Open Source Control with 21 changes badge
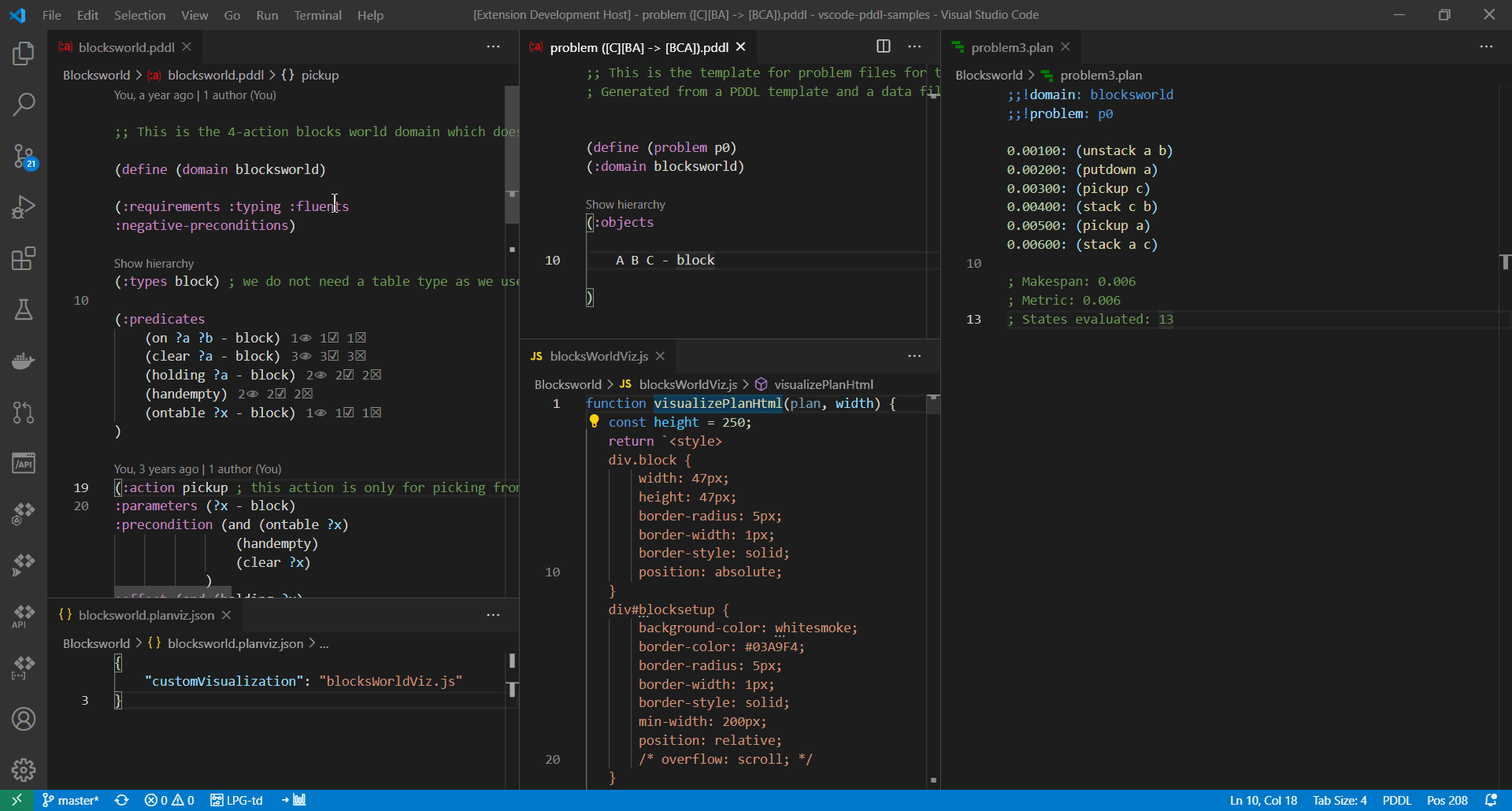Screen dimensions: 1512x811 coord(24,156)
